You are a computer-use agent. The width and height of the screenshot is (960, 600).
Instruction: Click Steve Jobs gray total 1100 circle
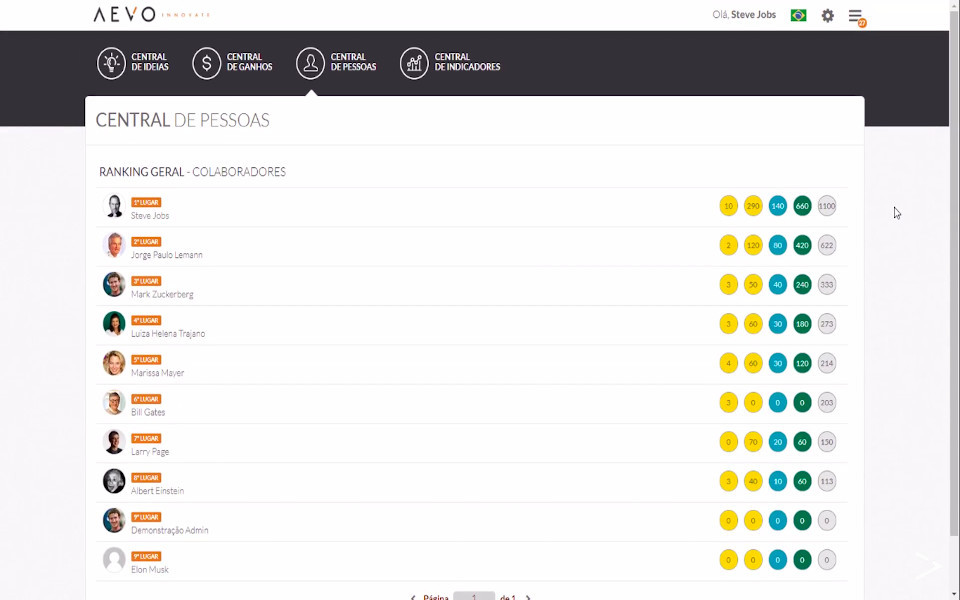coord(827,206)
